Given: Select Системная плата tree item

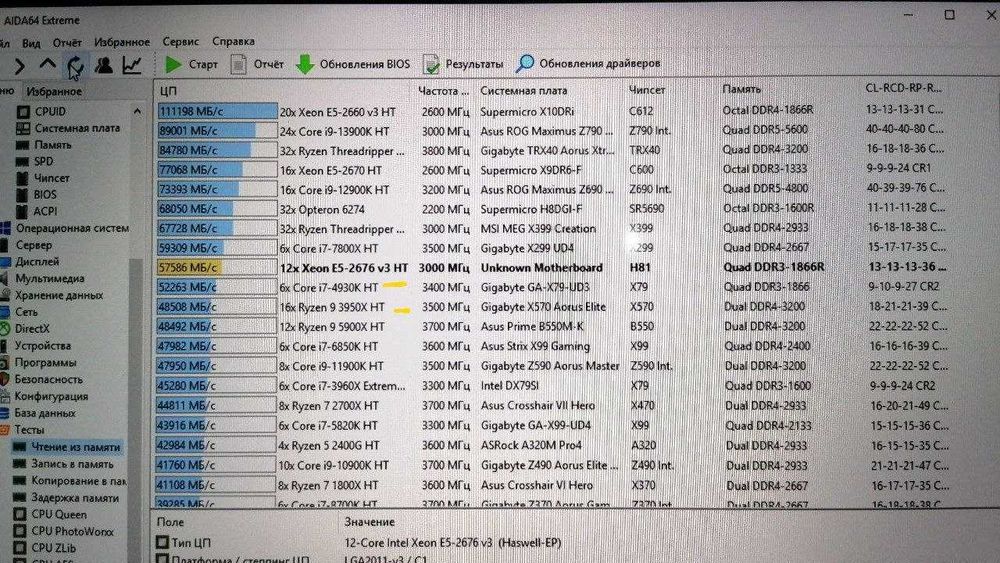Looking at the screenshot, I should [68, 128].
